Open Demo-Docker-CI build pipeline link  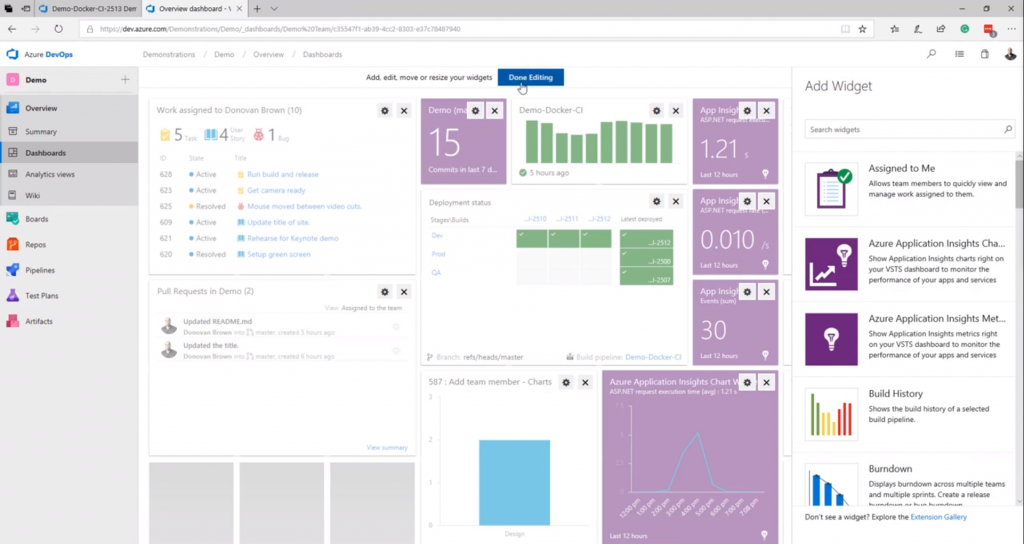pyautogui.click(x=653, y=357)
